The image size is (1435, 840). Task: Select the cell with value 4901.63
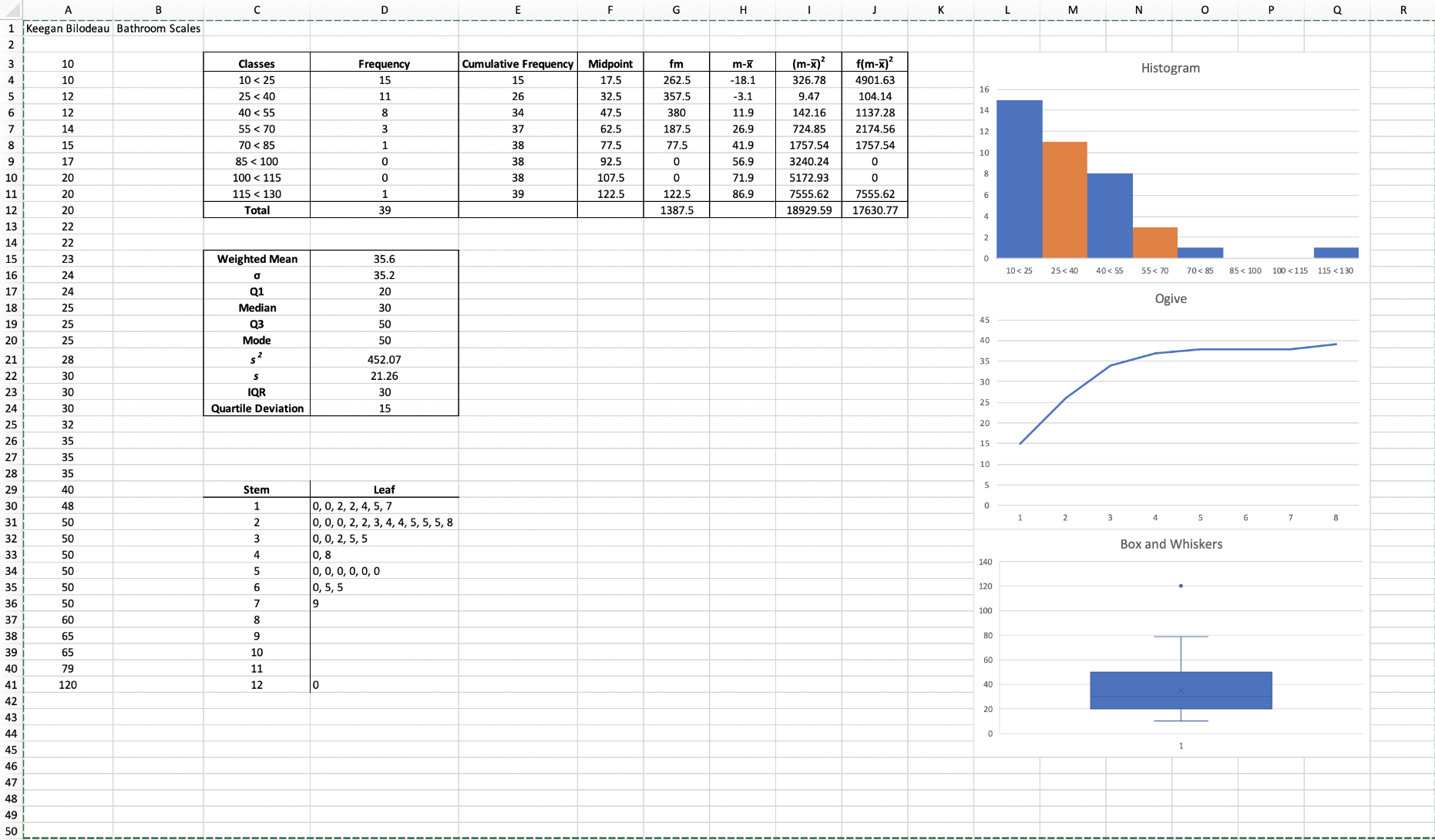(874, 80)
